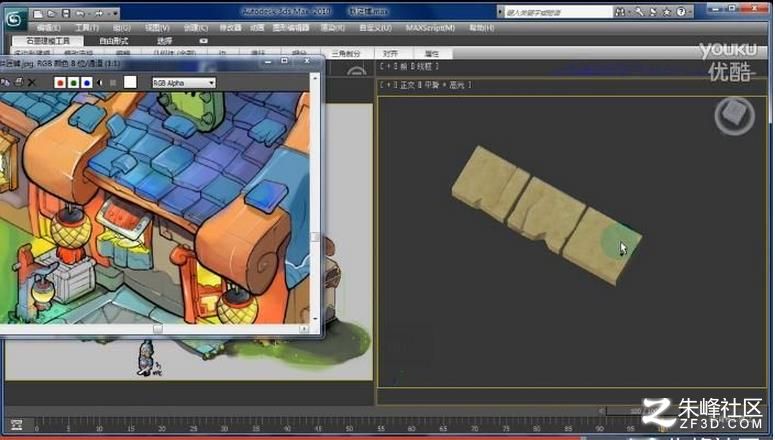Click the InfoCenter keyword search field
Viewport: 775px width, 440px height.
pyautogui.click(x=558, y=12)
